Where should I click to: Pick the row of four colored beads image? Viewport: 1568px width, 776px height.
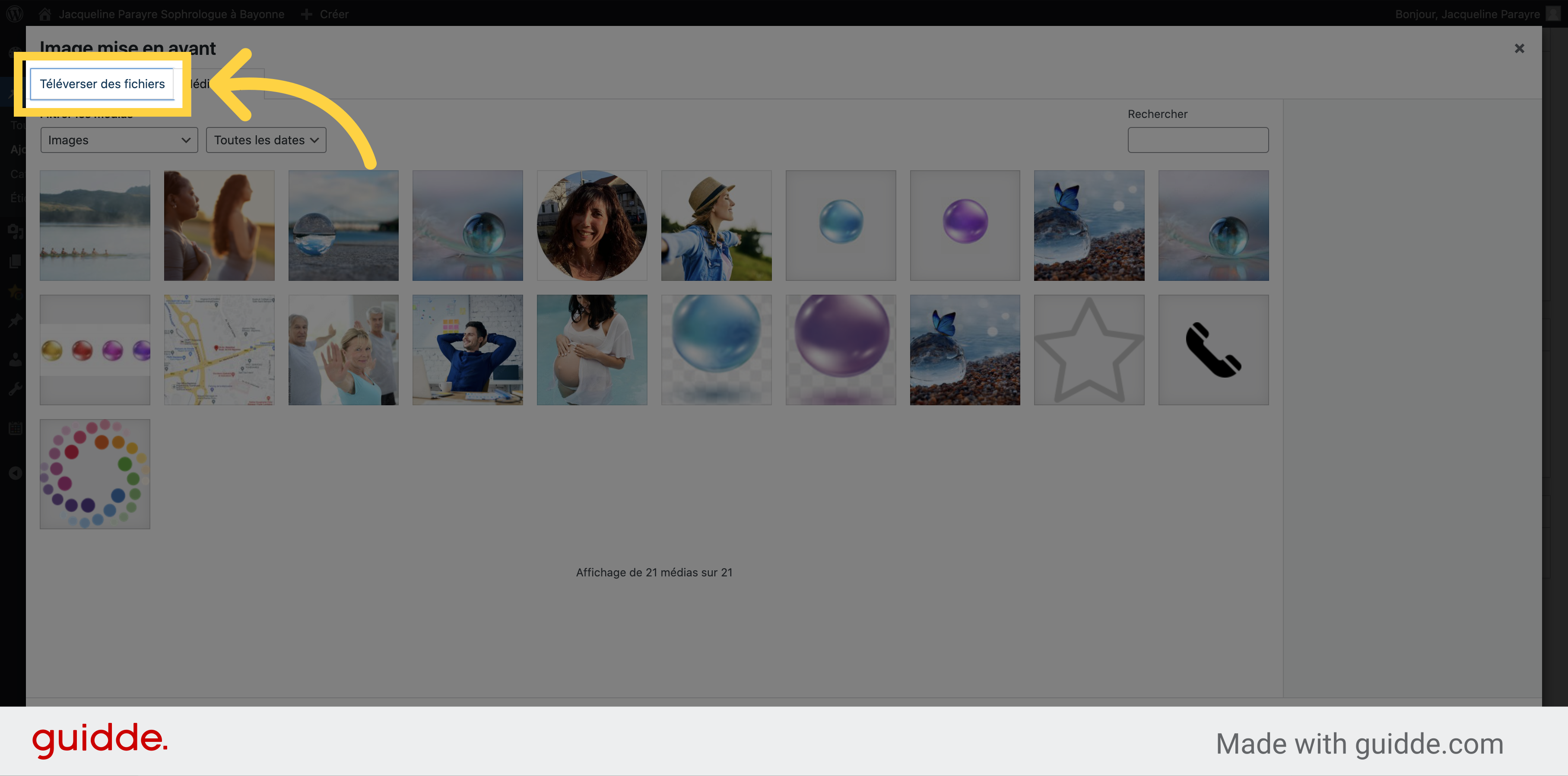[x=94, y=350]
